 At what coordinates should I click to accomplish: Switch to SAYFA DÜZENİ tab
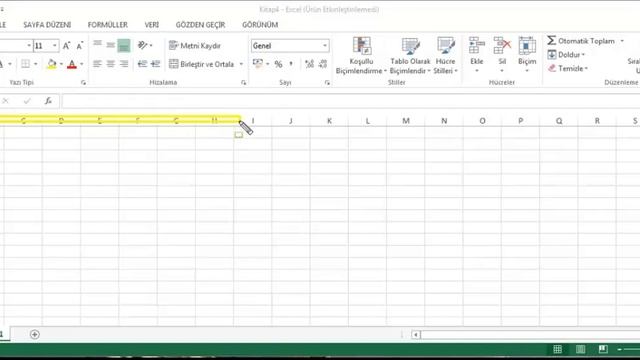[x=47, y=25]
